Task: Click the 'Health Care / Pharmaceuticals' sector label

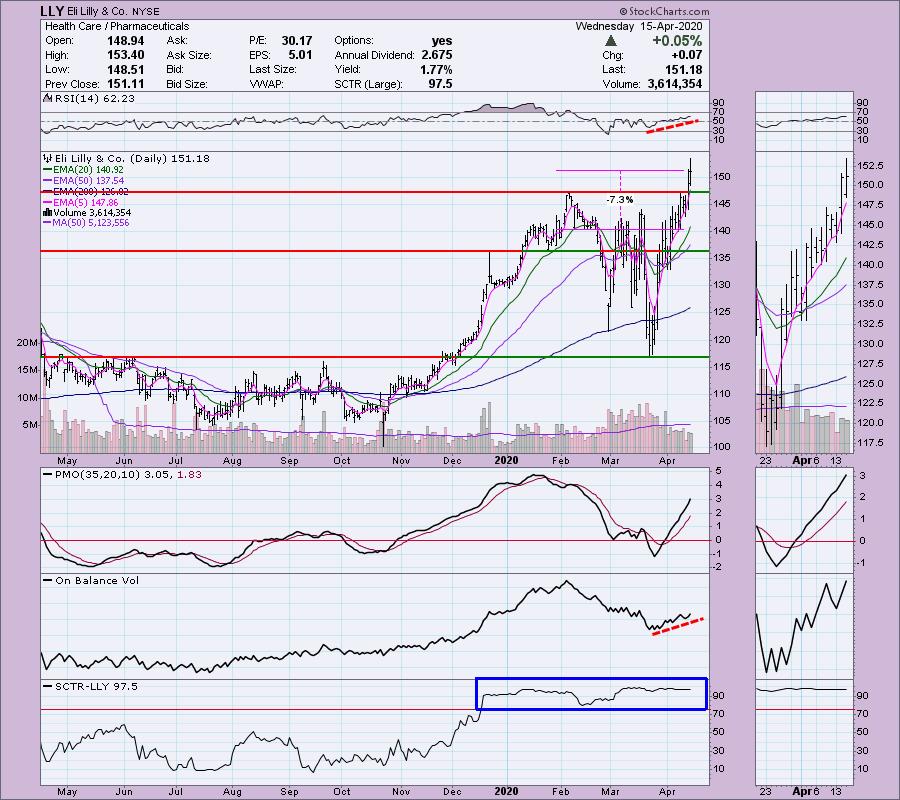Action: tap(117, 26)
